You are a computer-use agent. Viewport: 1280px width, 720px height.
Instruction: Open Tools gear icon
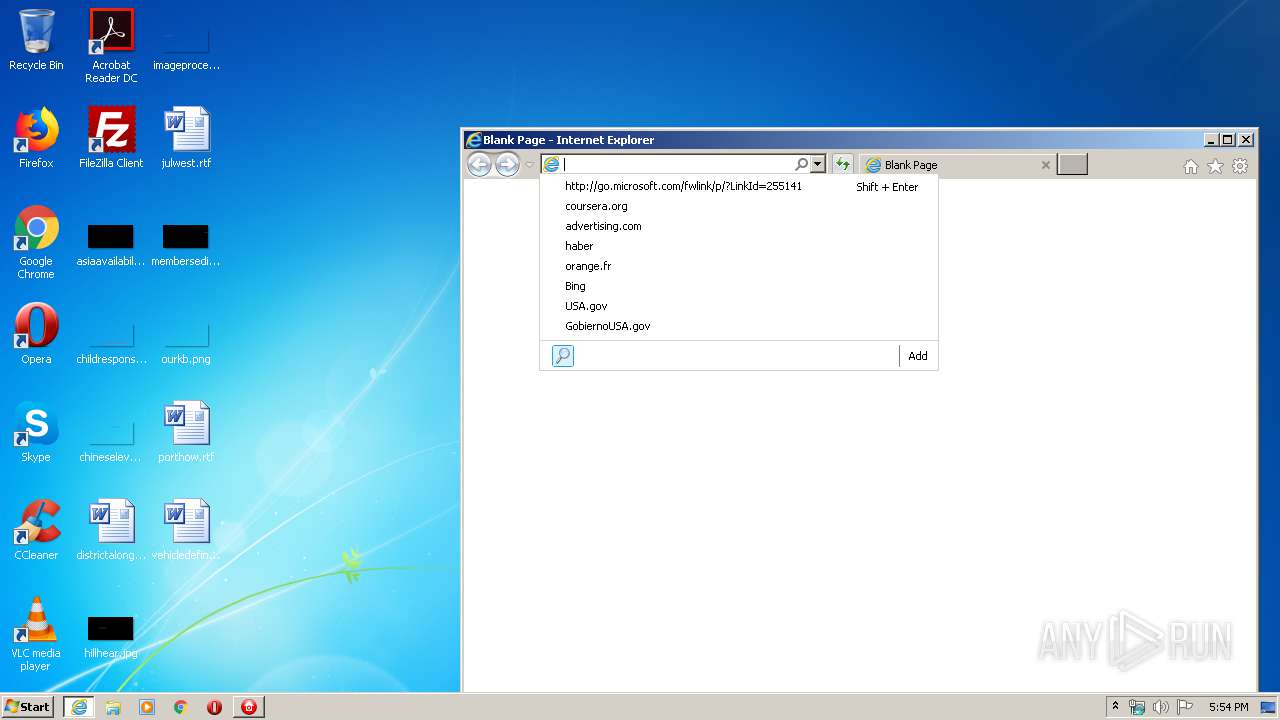[1240, 167]
